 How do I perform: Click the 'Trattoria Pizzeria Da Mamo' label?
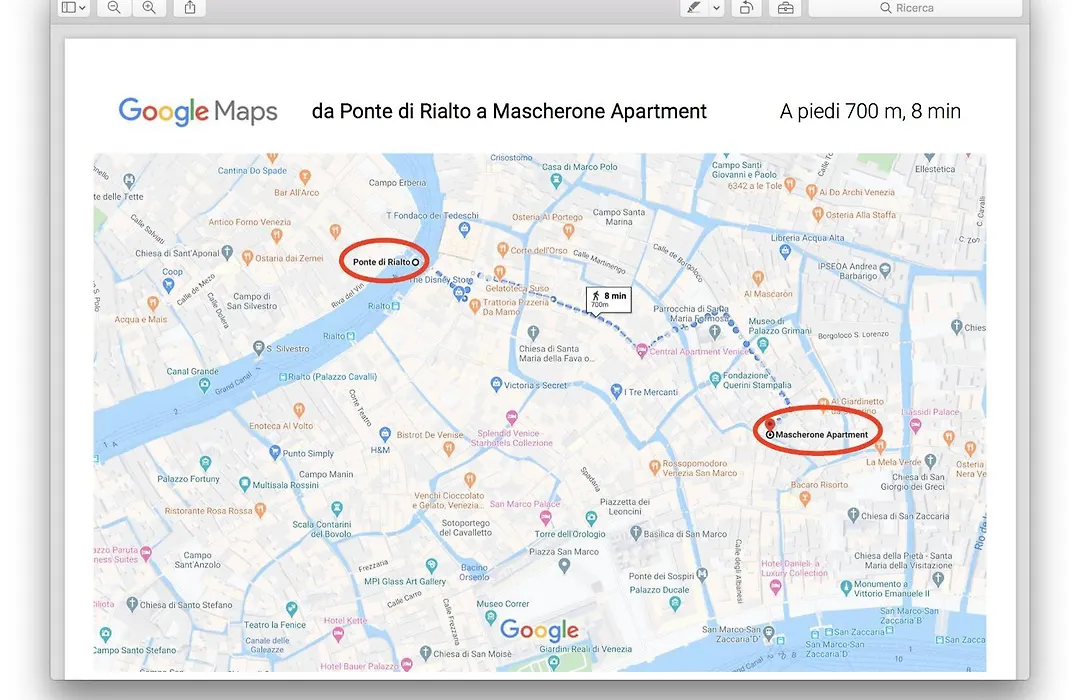click(516, 307)
